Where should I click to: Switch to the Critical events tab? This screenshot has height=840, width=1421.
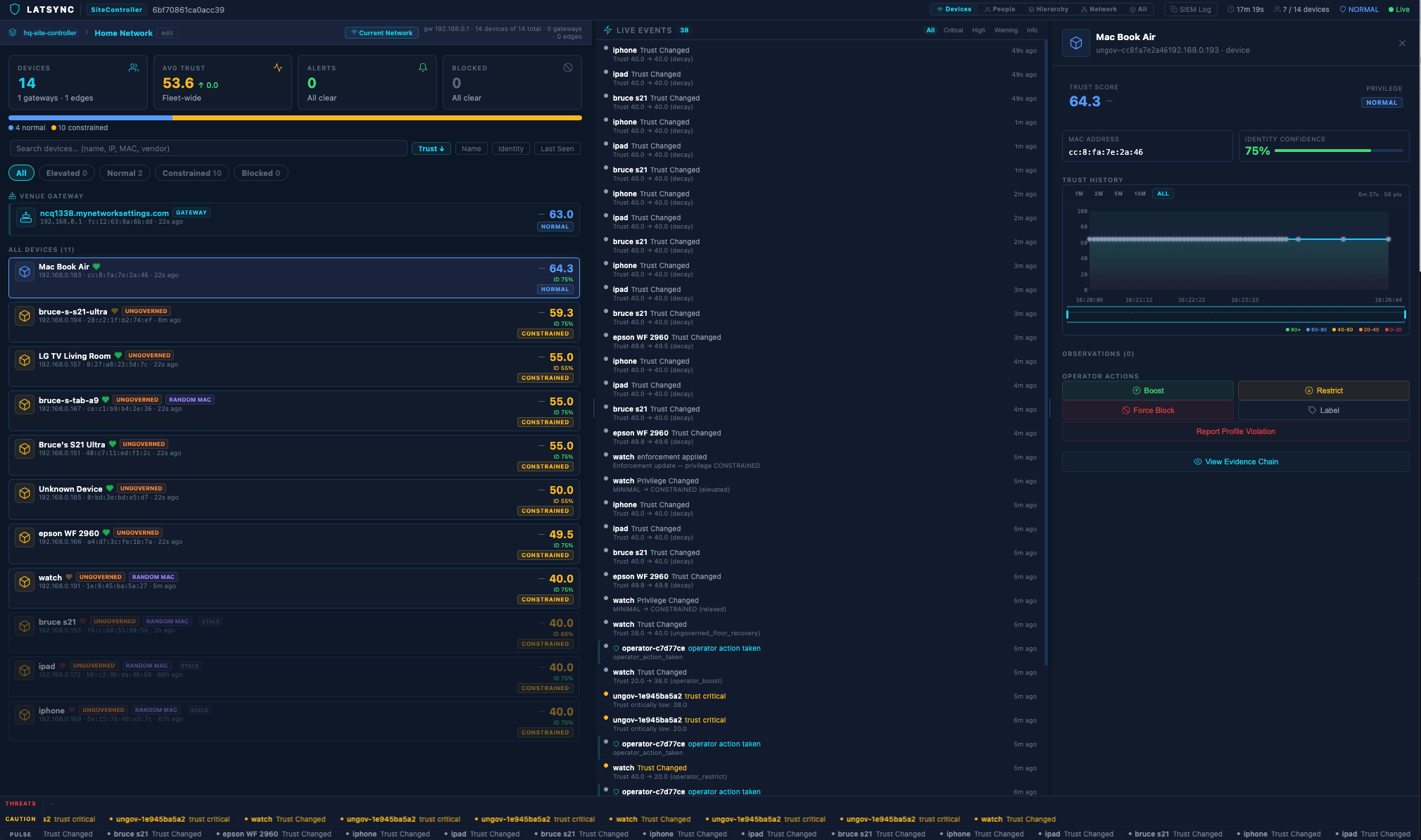pos(954,30)
